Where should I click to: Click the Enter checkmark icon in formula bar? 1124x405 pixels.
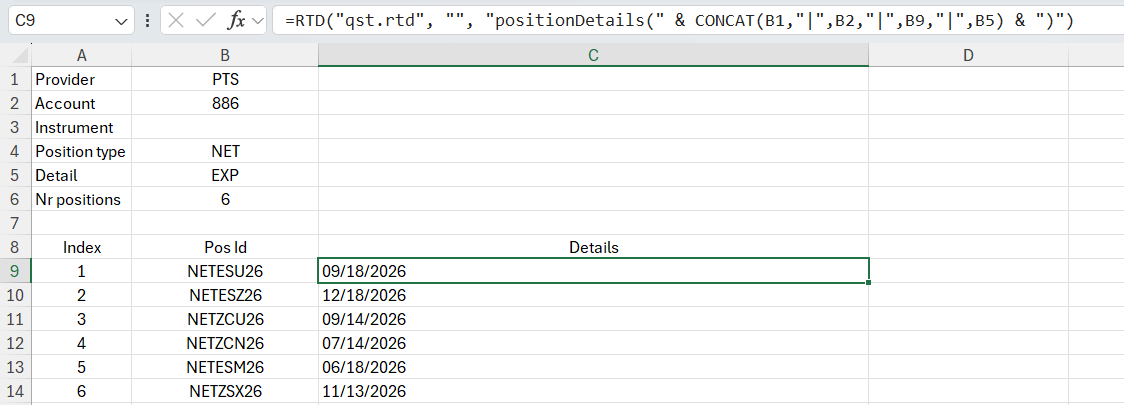point(206,21)
